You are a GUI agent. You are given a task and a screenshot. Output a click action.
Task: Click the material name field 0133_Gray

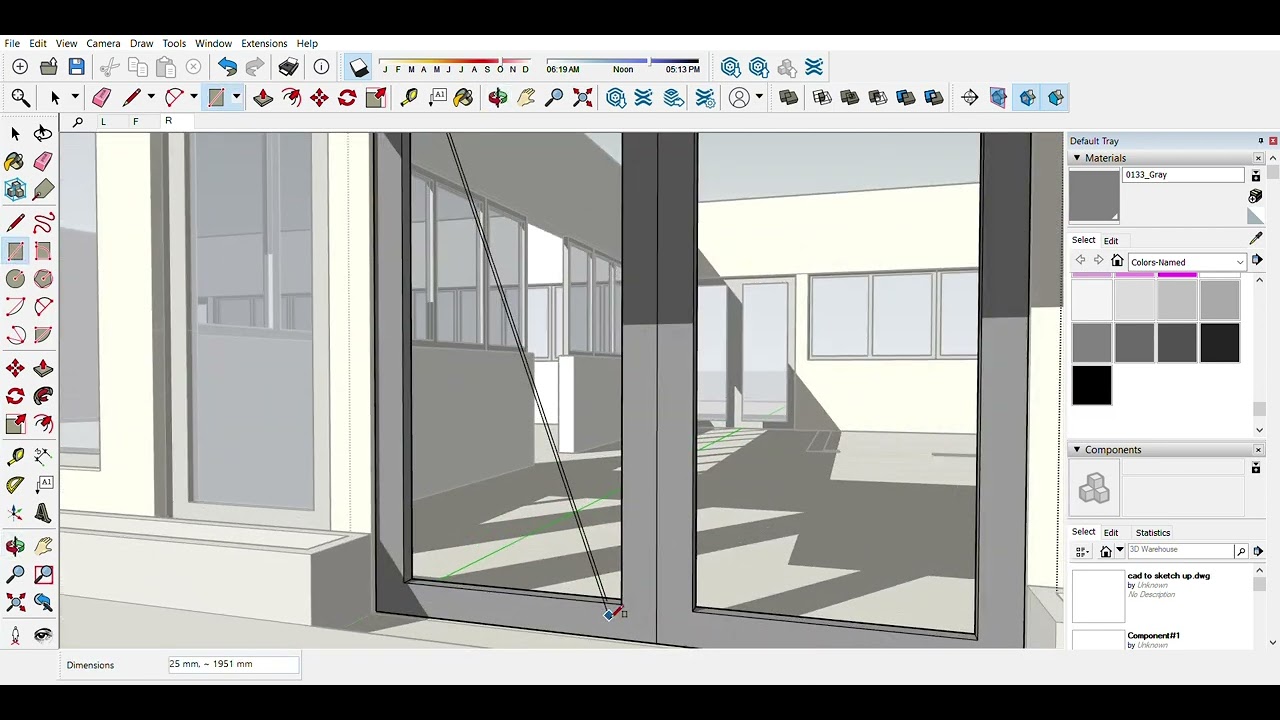click(x=1183, y=175)
